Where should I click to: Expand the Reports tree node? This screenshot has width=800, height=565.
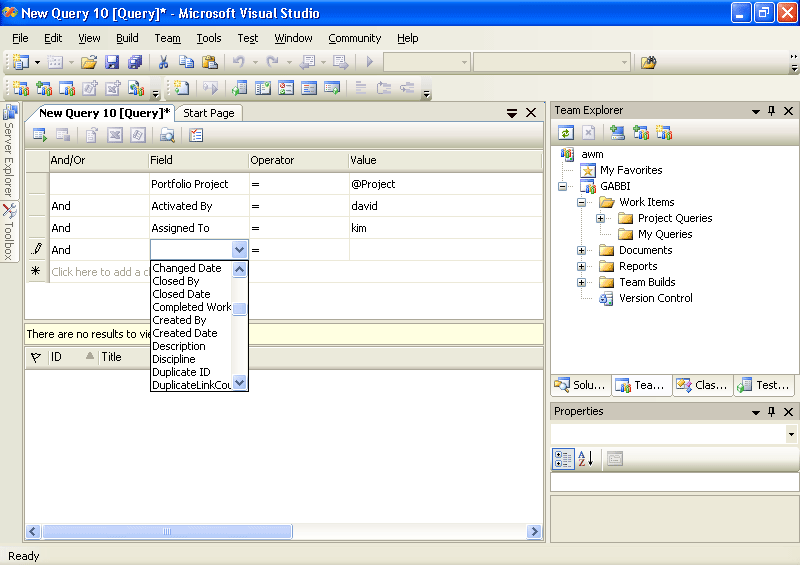582,266
